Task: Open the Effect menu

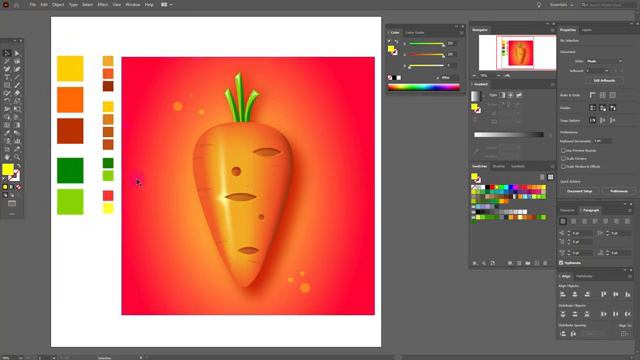Action: click(102, 5)
